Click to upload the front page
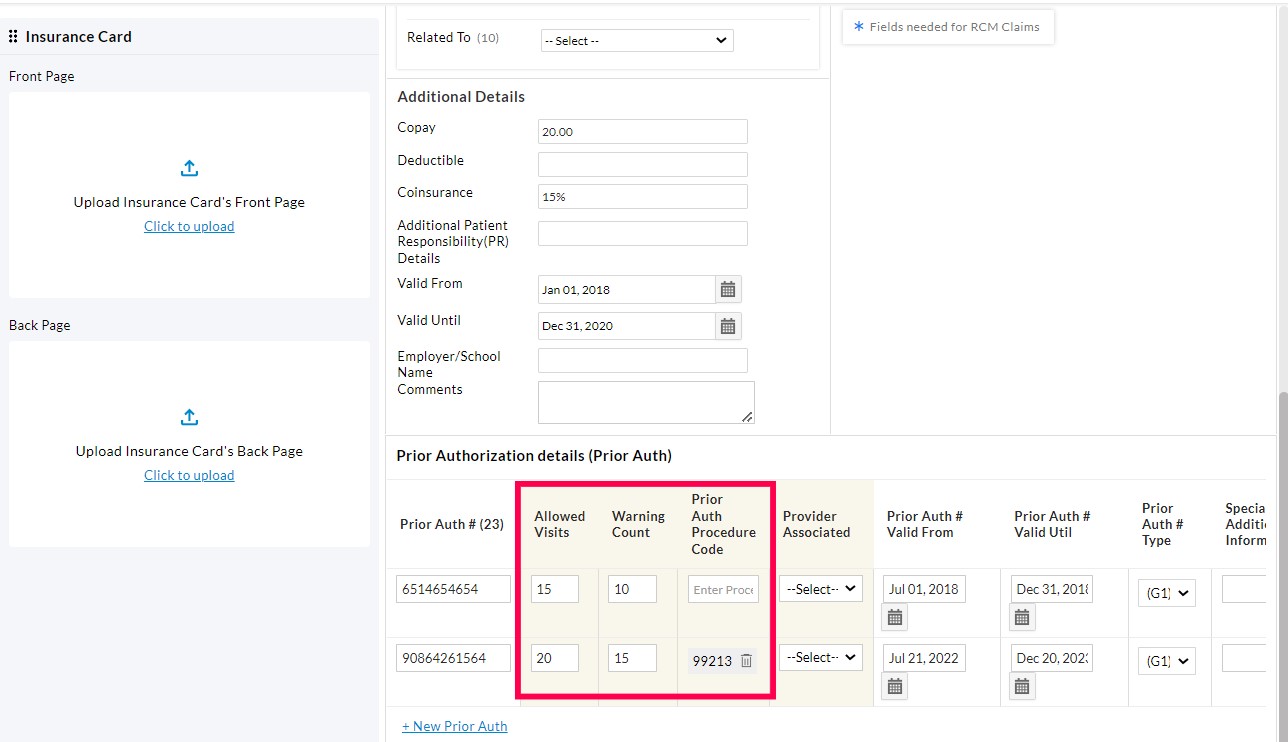This screenshot has height=742, width=1288. coord(189,225)
